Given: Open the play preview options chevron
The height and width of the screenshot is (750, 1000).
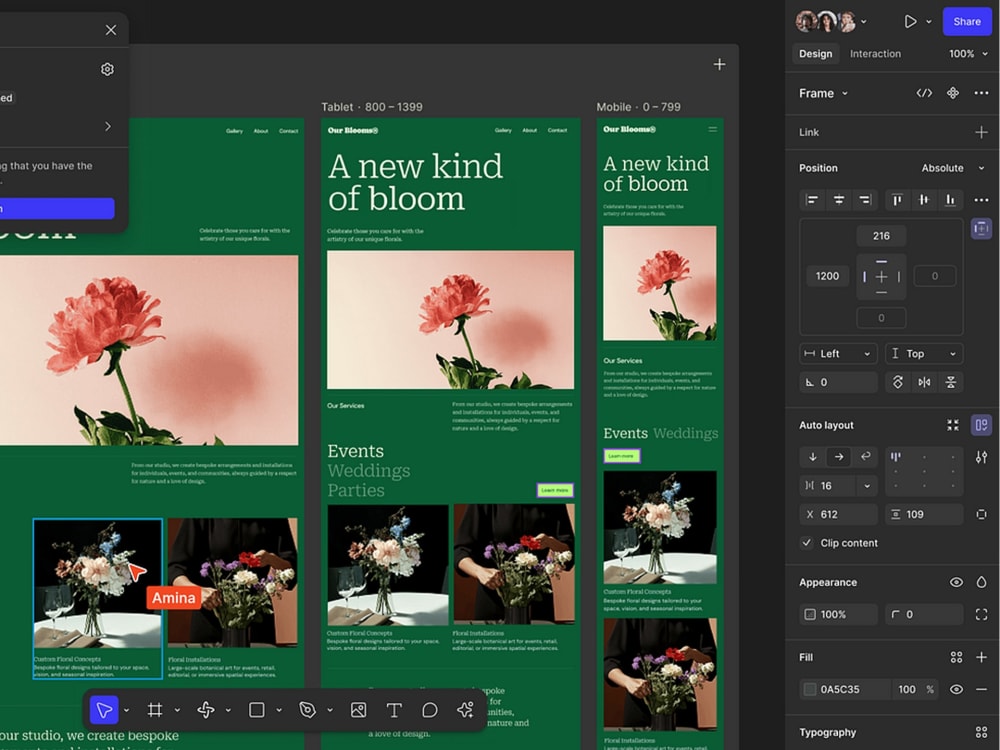Looking at the screenshot, I should click(929, 22).
